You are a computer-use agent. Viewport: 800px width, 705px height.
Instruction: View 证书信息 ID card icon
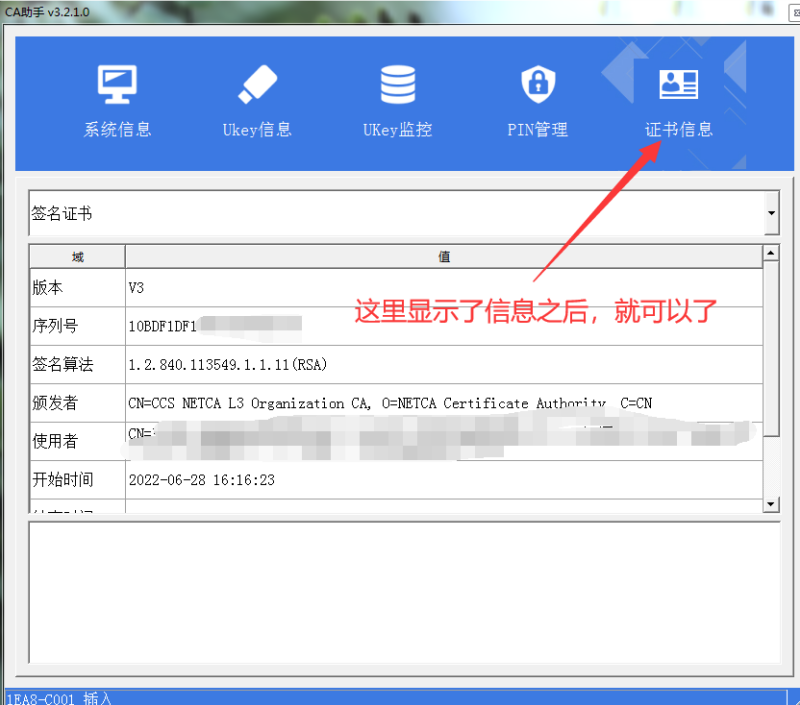coord(679,84)
